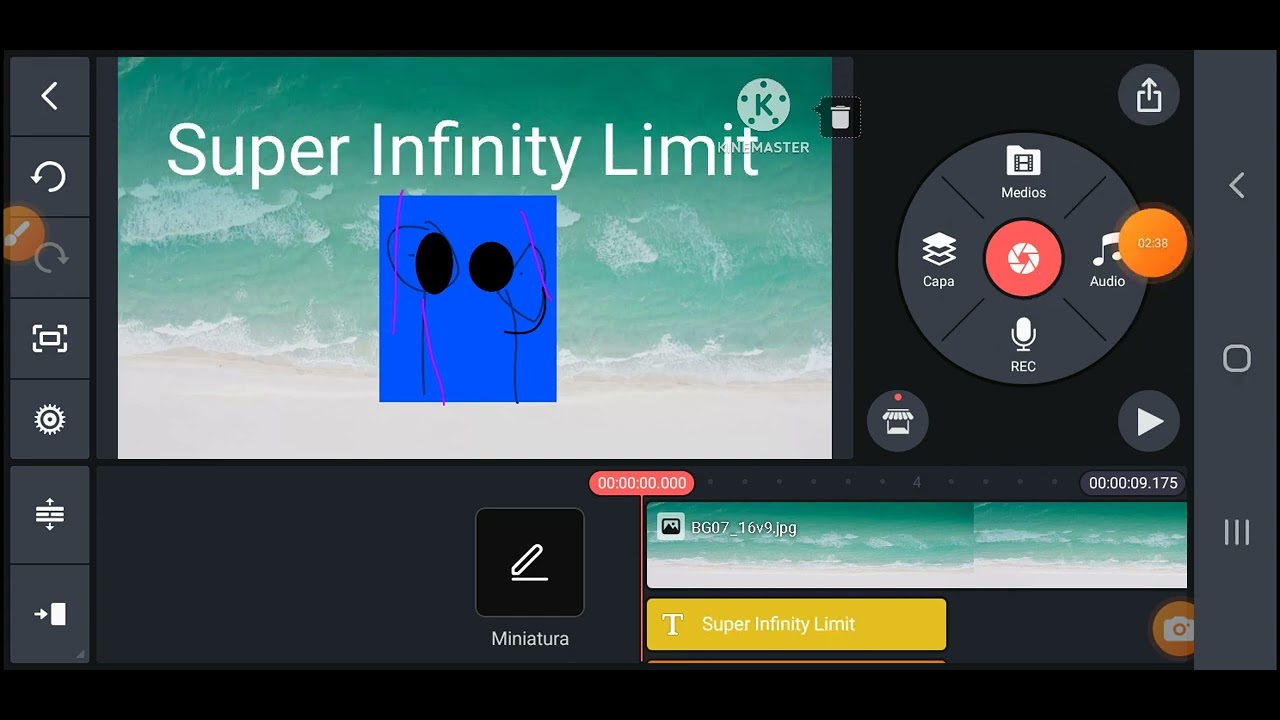Open the Medios media browser

1023,172
